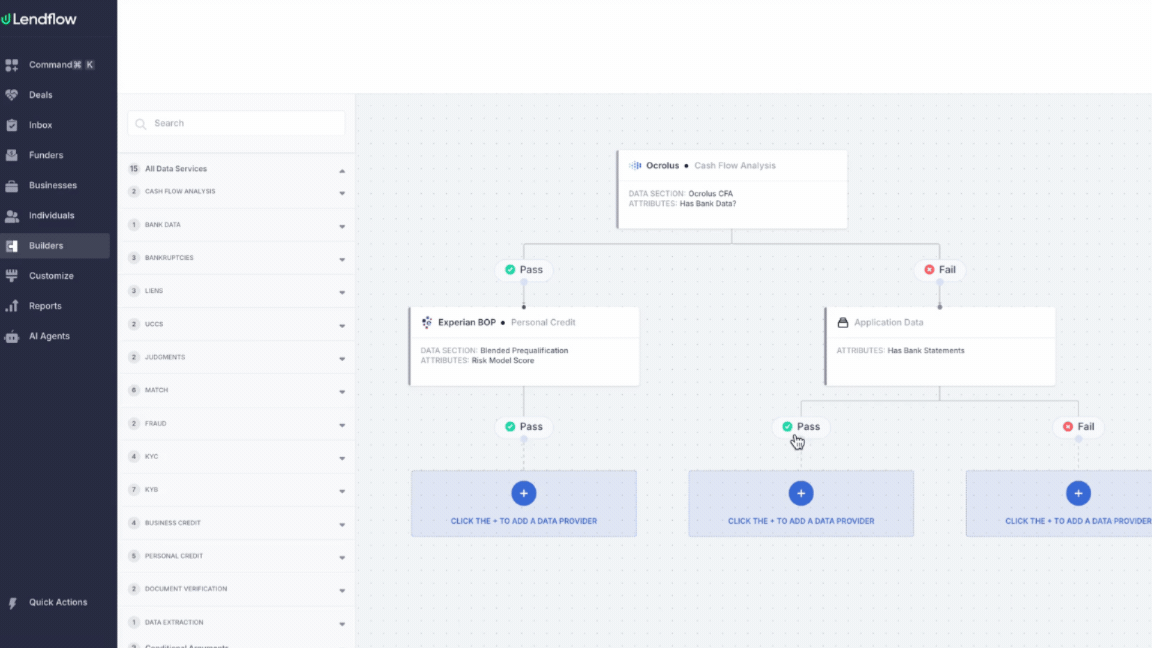Expand Fraud category
1152x648 pixels.
point(342,425)
